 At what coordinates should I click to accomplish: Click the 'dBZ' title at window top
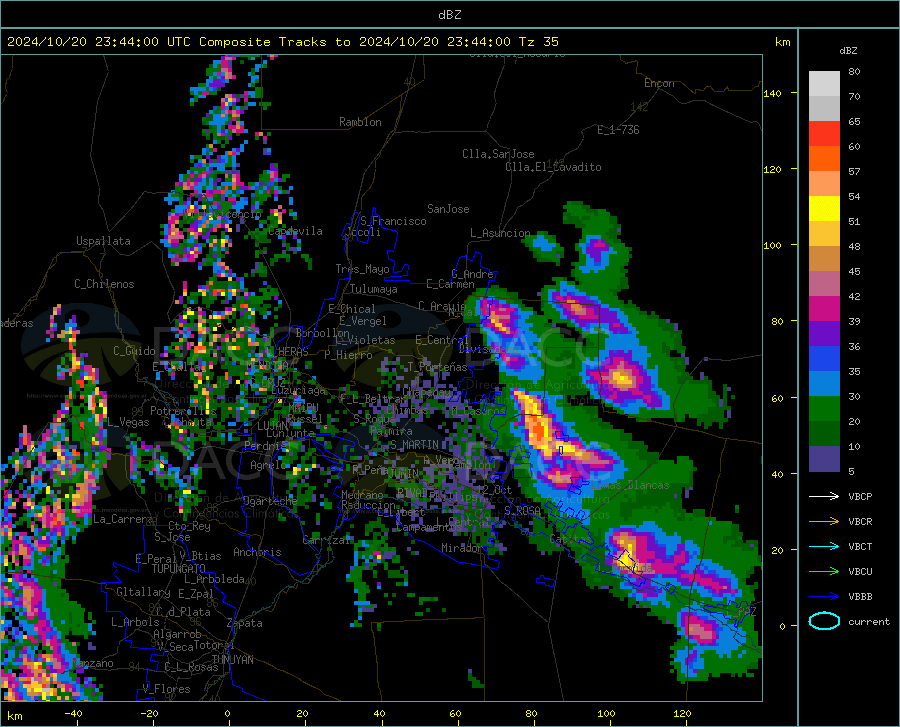[x=449, y=15]
